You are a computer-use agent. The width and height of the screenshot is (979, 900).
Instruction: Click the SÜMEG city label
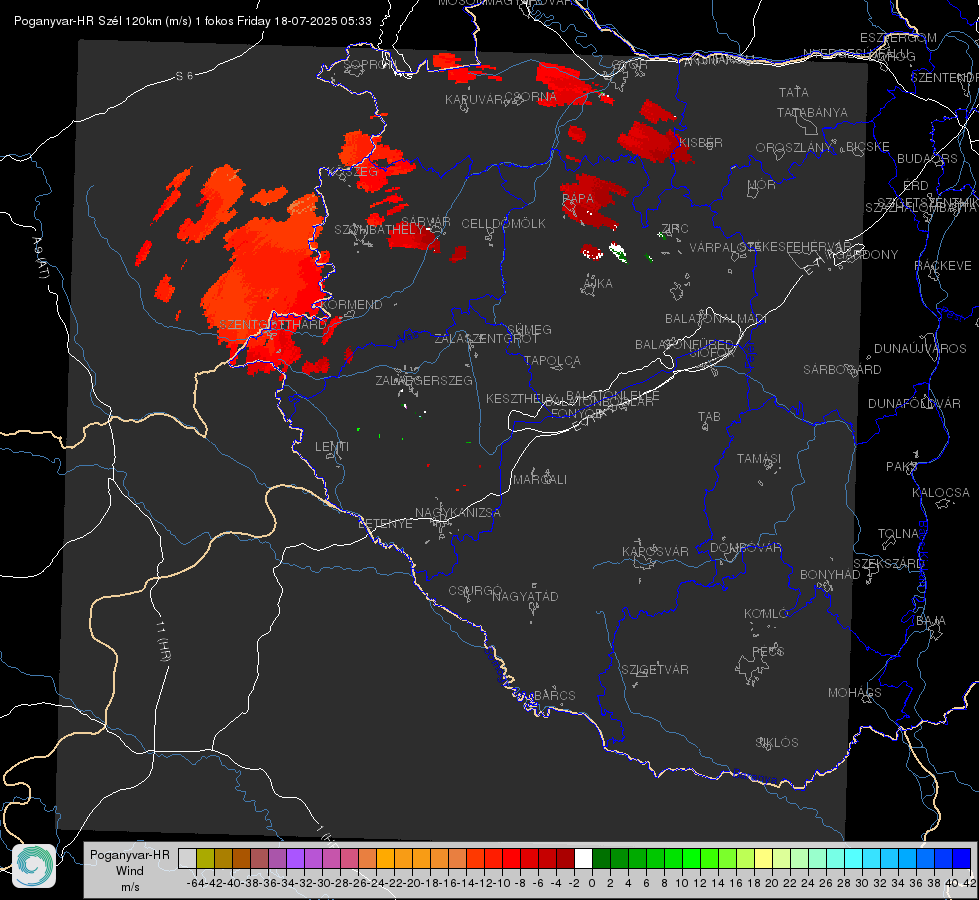pos(529,329)
